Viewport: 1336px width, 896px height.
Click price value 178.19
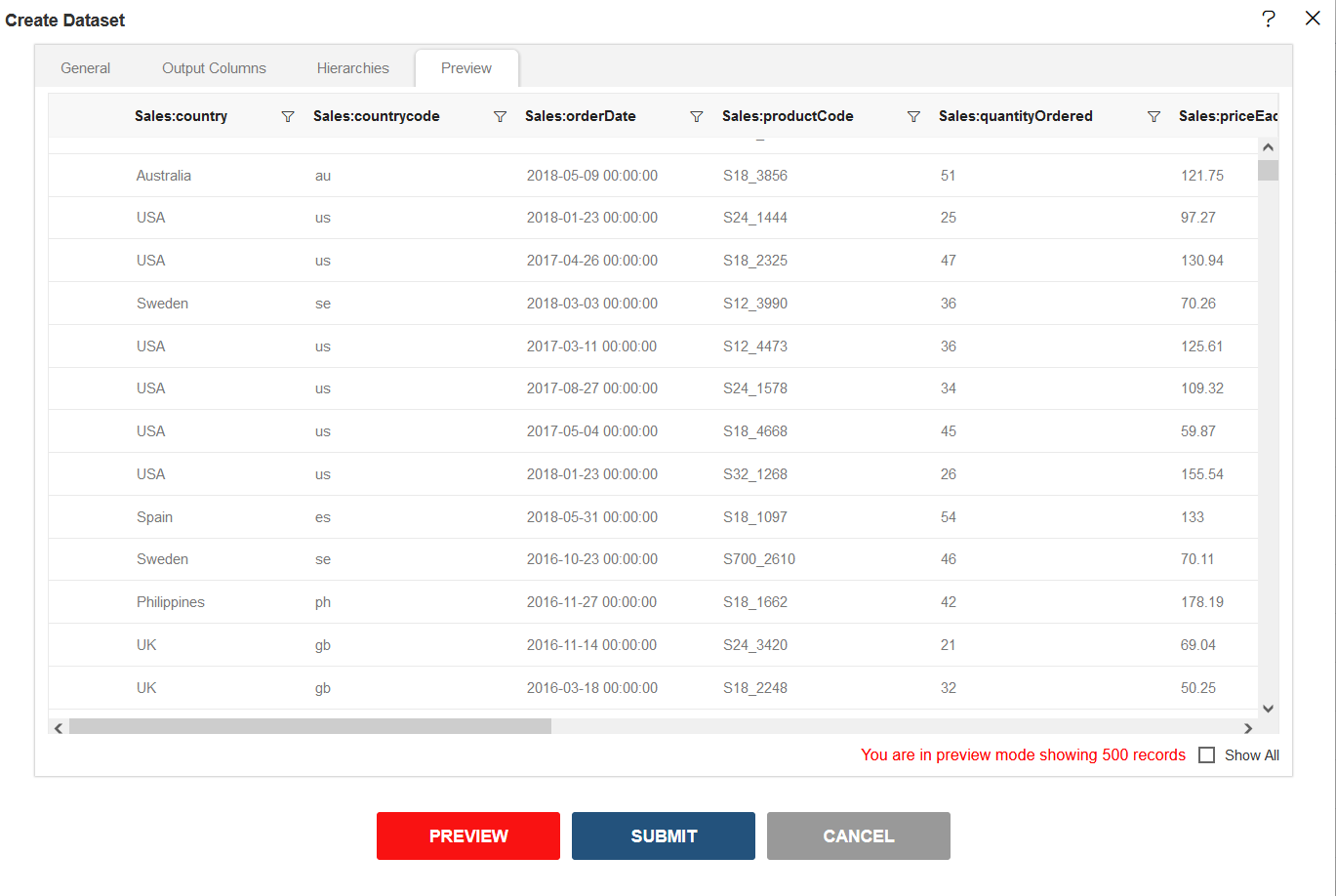coord(1202,602)
